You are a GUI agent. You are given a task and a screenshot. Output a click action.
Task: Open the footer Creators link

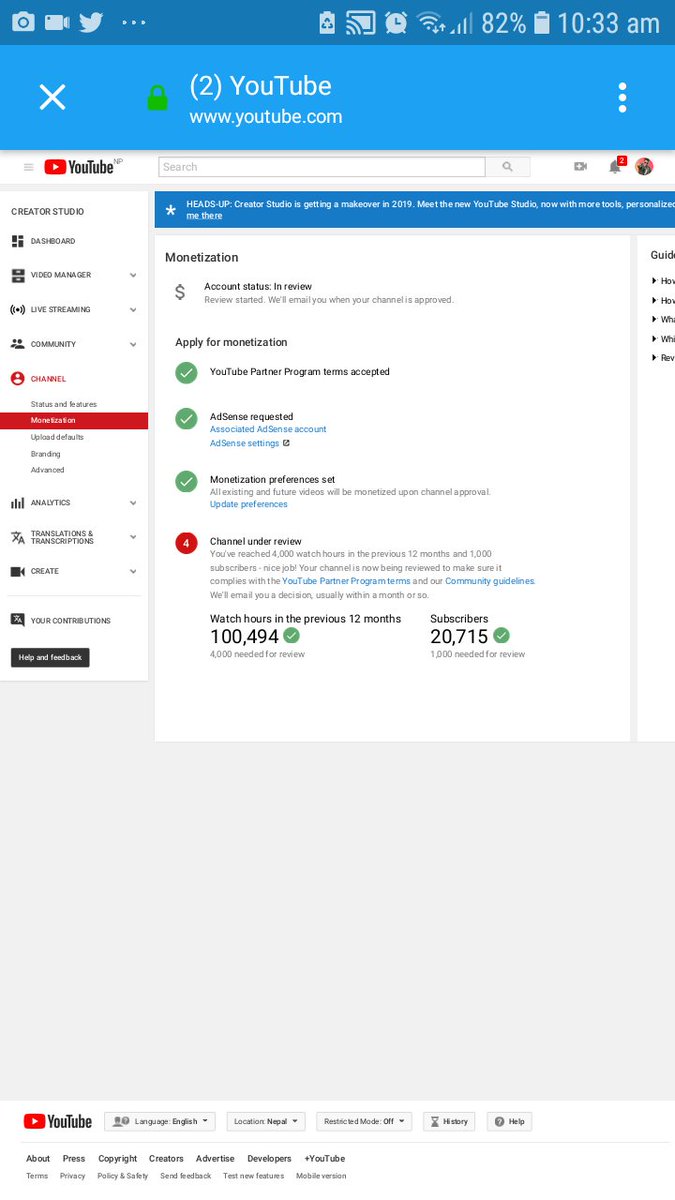[167, 1159]
